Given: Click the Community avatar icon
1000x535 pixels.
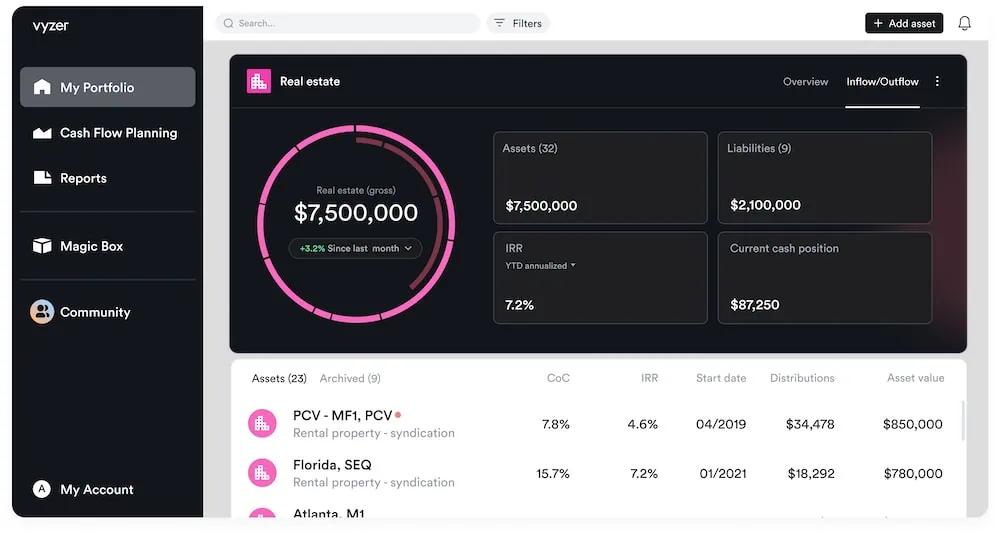Looking at the screenshot, I should (x=42, y=312).
